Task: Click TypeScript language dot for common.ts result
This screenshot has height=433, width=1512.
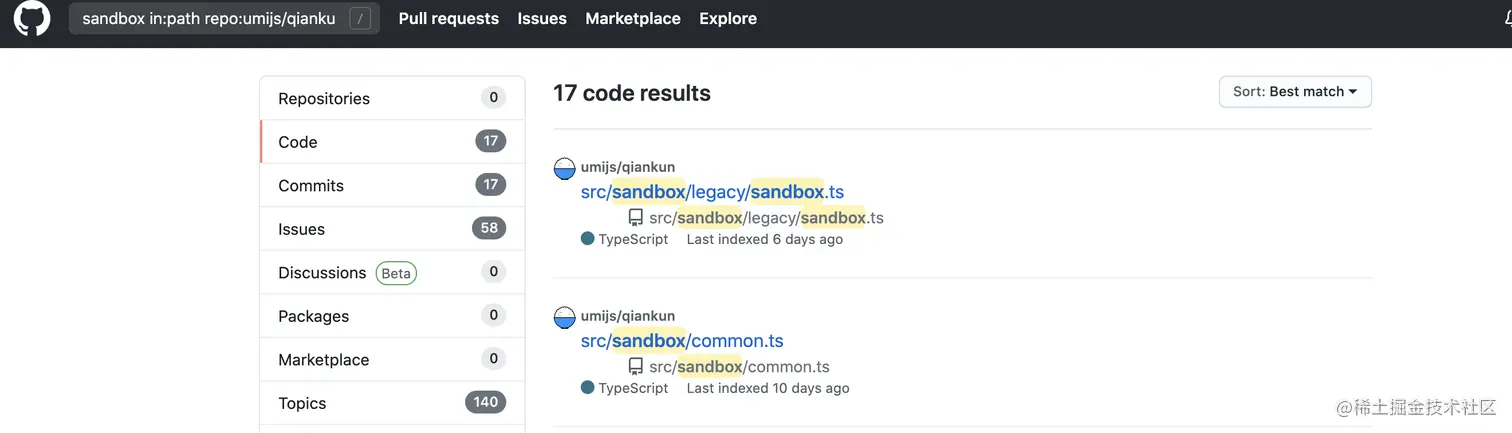Action: point(587,388)
